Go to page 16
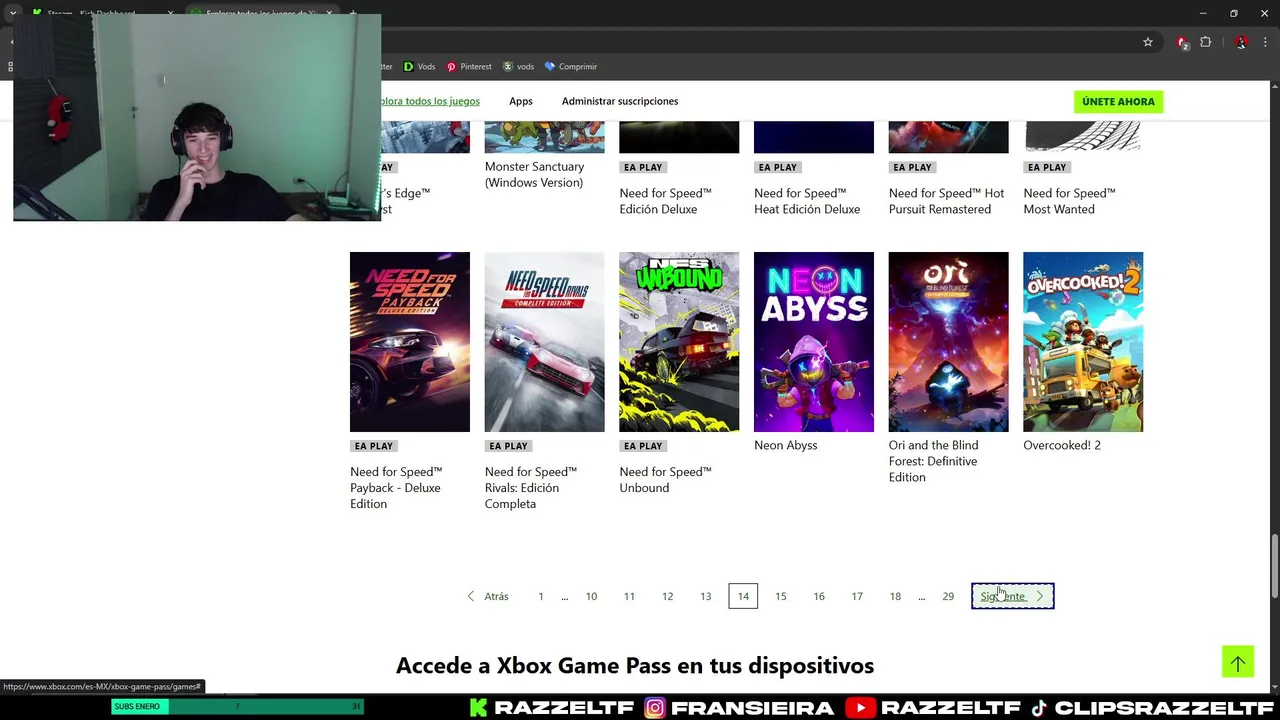Screen dimensions: 1280x720 [819, 596]
